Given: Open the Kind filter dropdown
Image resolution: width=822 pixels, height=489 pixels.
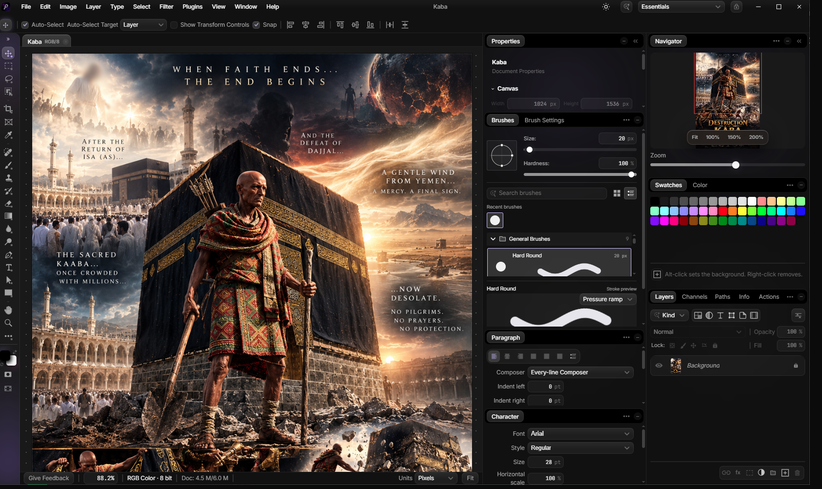Looking at the screenshot, I should click(x=669, y=316).
